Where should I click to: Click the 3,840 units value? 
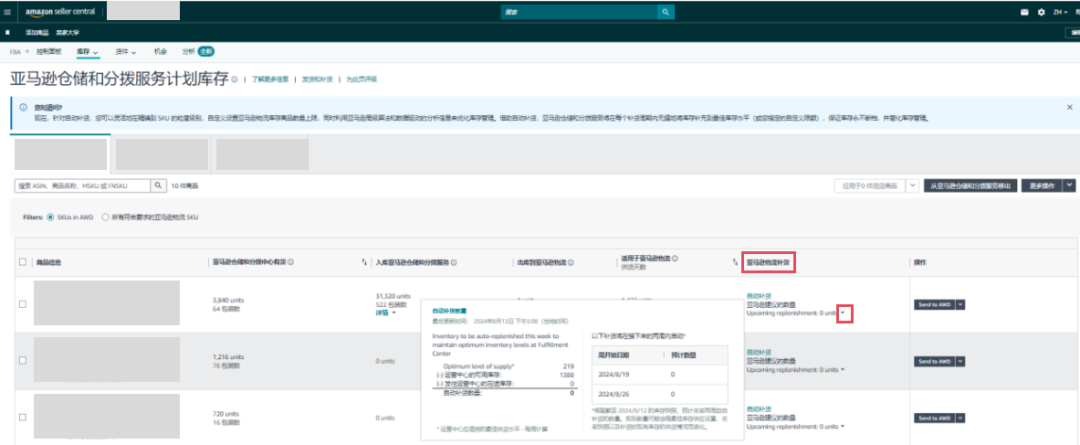(x=229, y=300)
